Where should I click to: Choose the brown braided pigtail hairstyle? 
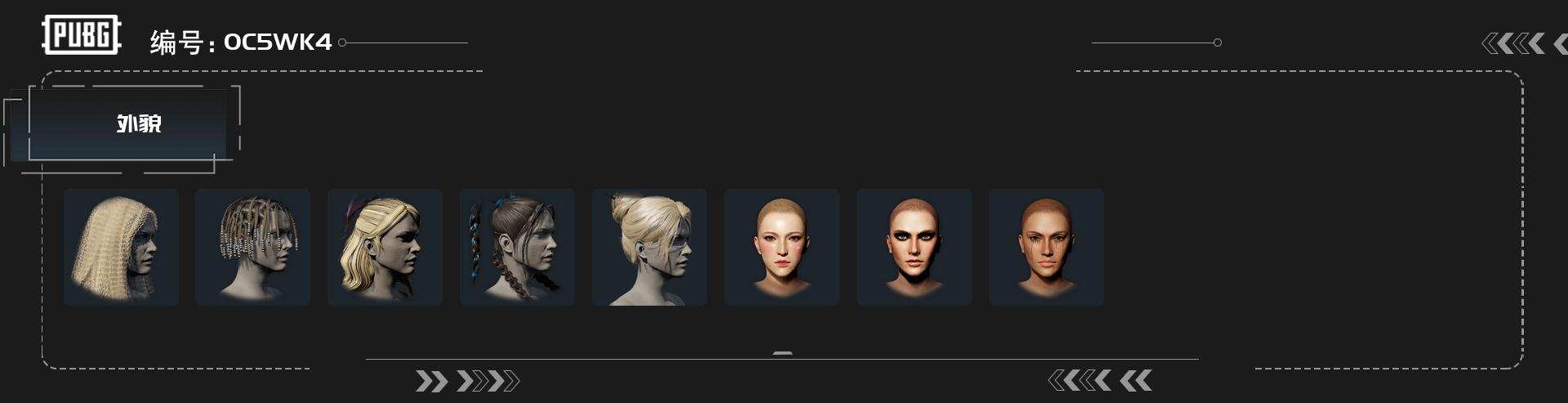pyautogui.click(x=518, y=248)
